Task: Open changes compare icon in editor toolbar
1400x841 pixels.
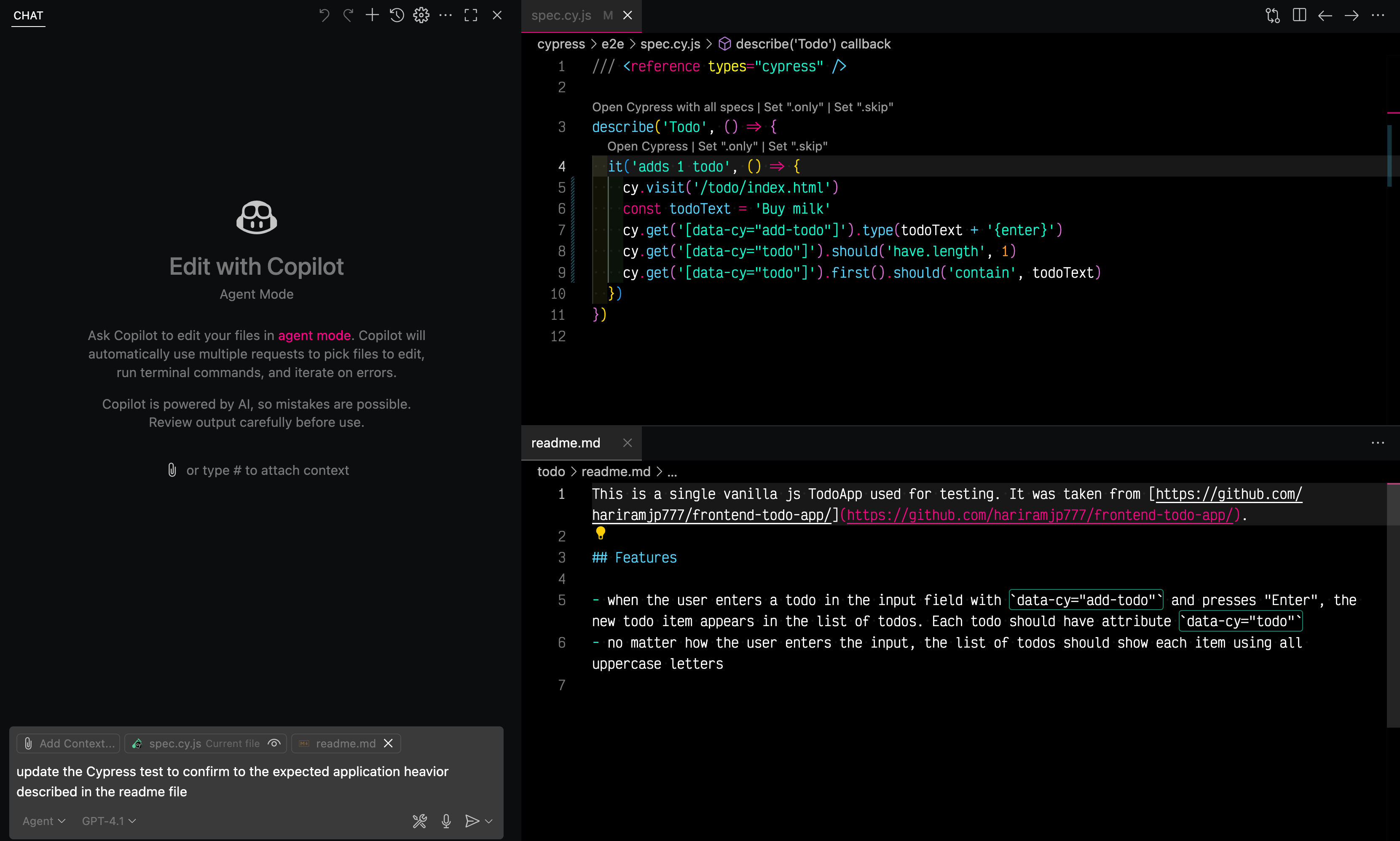Action: click(1272, 15)
